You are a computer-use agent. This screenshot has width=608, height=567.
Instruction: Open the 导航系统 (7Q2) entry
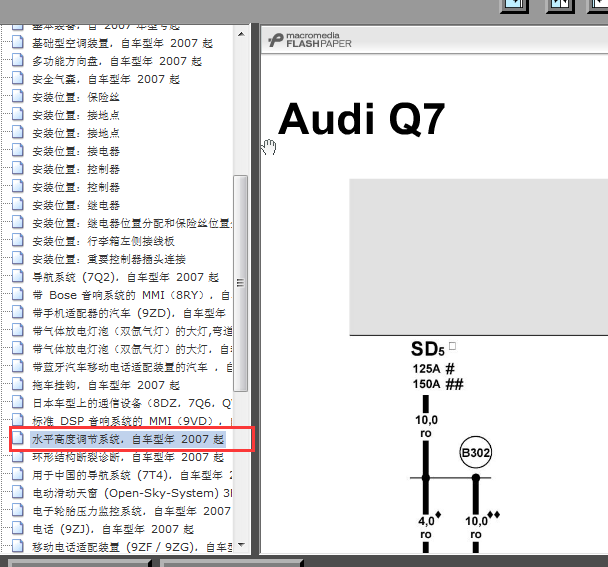pyautogui.click(x=125, y=278)
